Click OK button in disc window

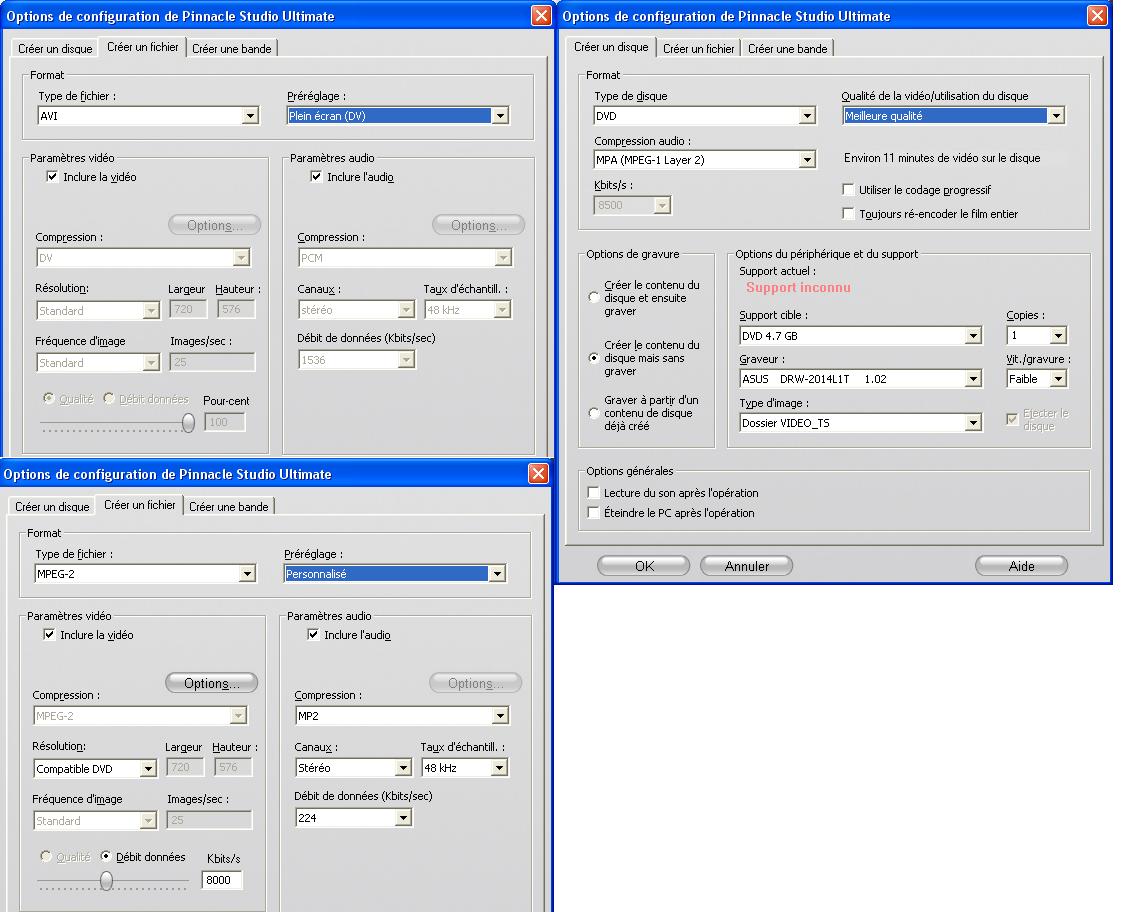click(x=644, y=566)
